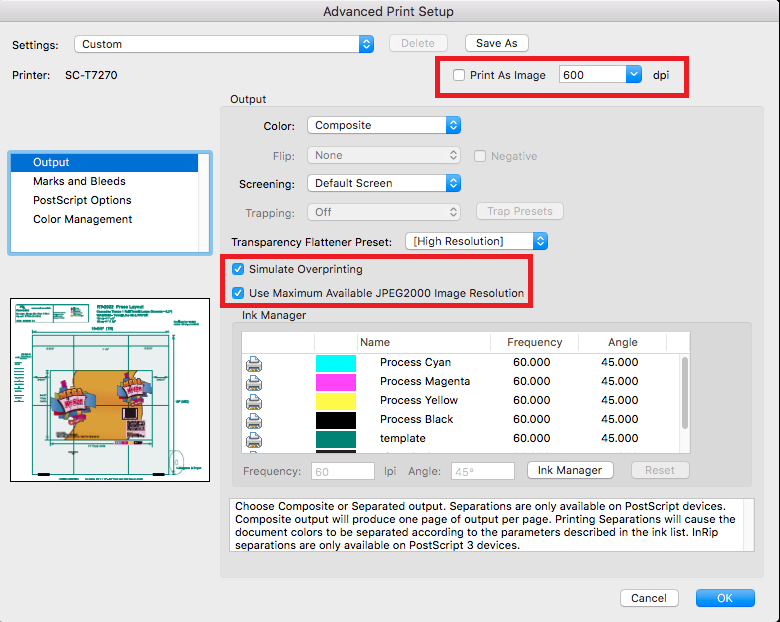Click the Save As button

tap(496, 43)
